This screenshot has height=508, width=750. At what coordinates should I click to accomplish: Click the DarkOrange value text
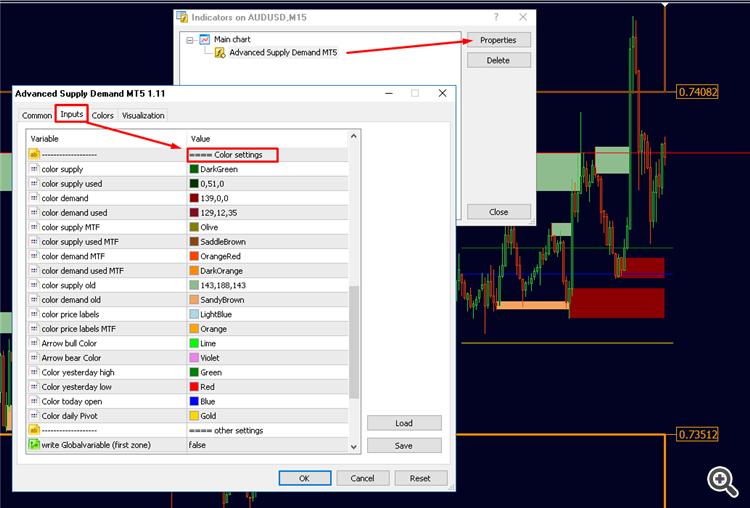221,271
